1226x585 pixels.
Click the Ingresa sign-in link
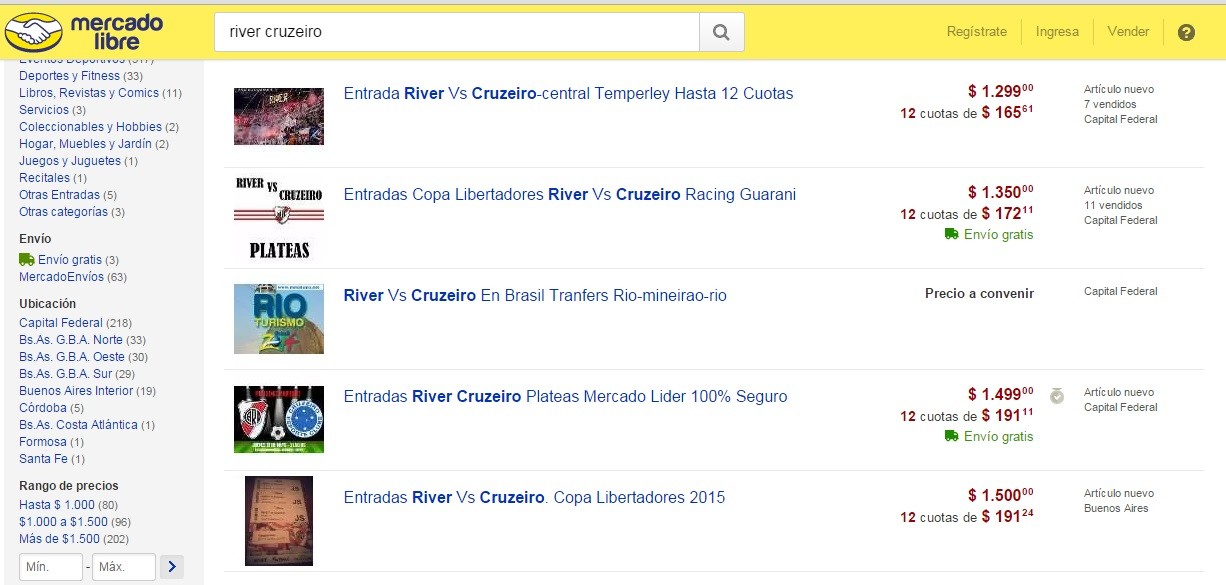(1057, 31)
